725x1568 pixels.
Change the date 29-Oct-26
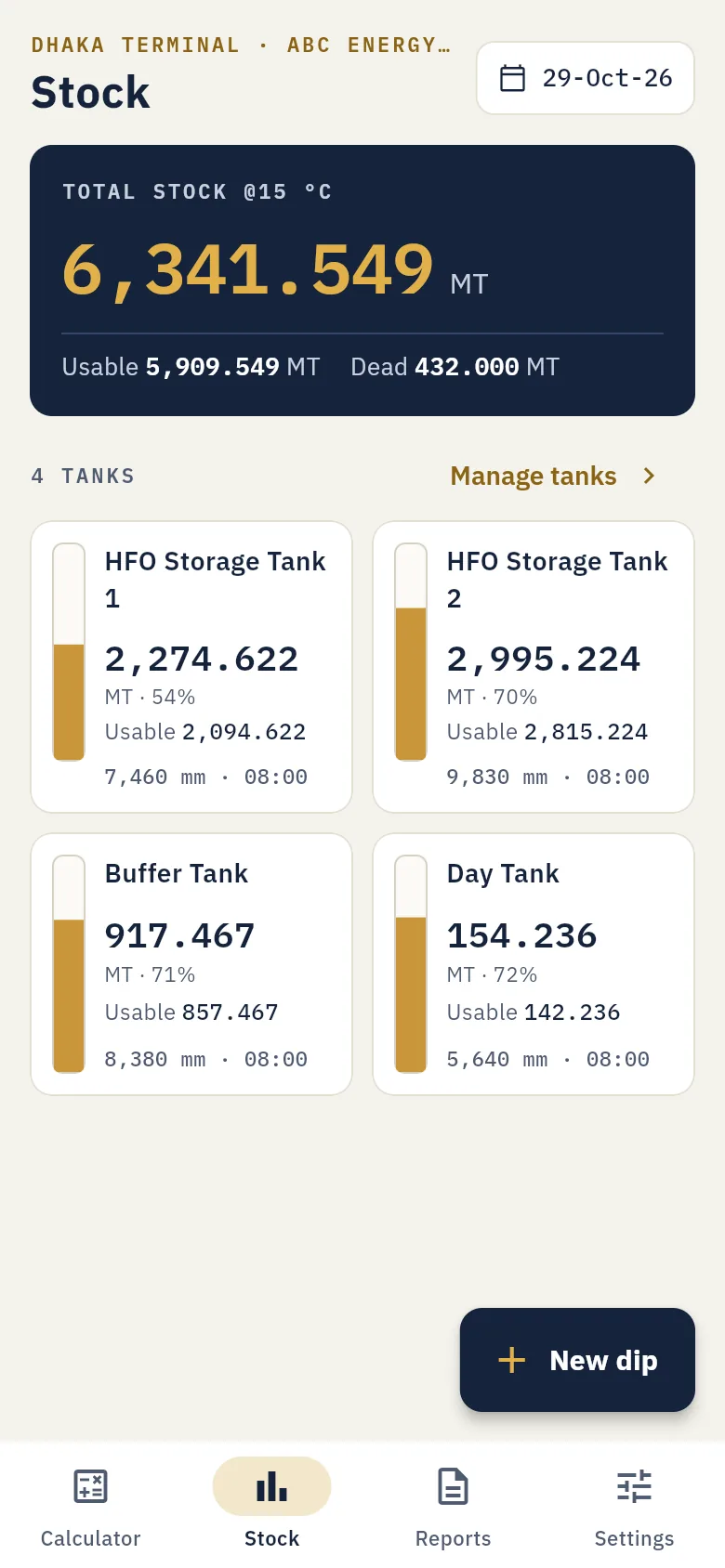pyautogui.click(x=586, y=78)
